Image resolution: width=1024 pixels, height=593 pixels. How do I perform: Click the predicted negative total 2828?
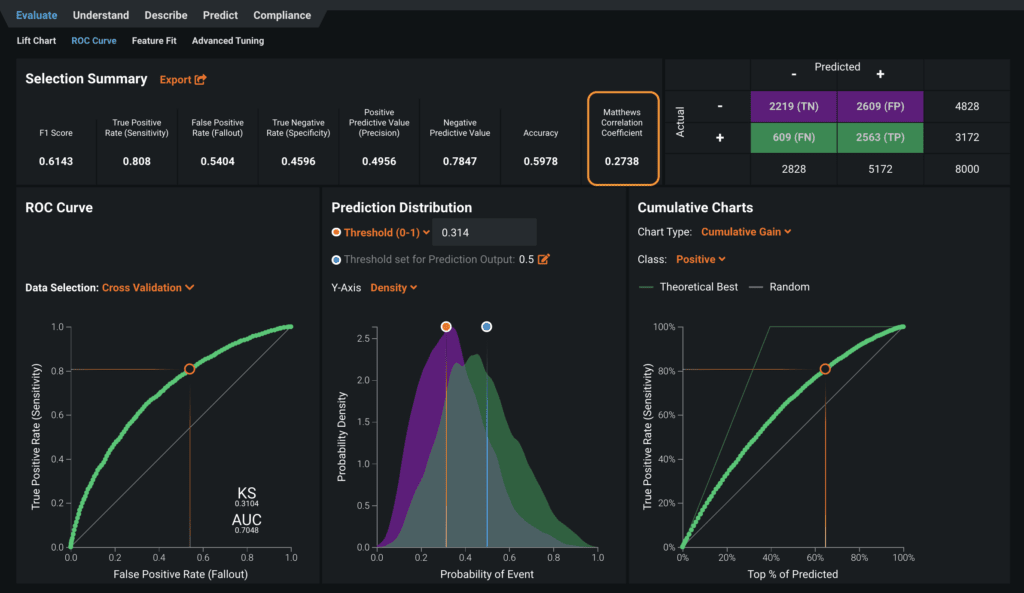[793, 169]
